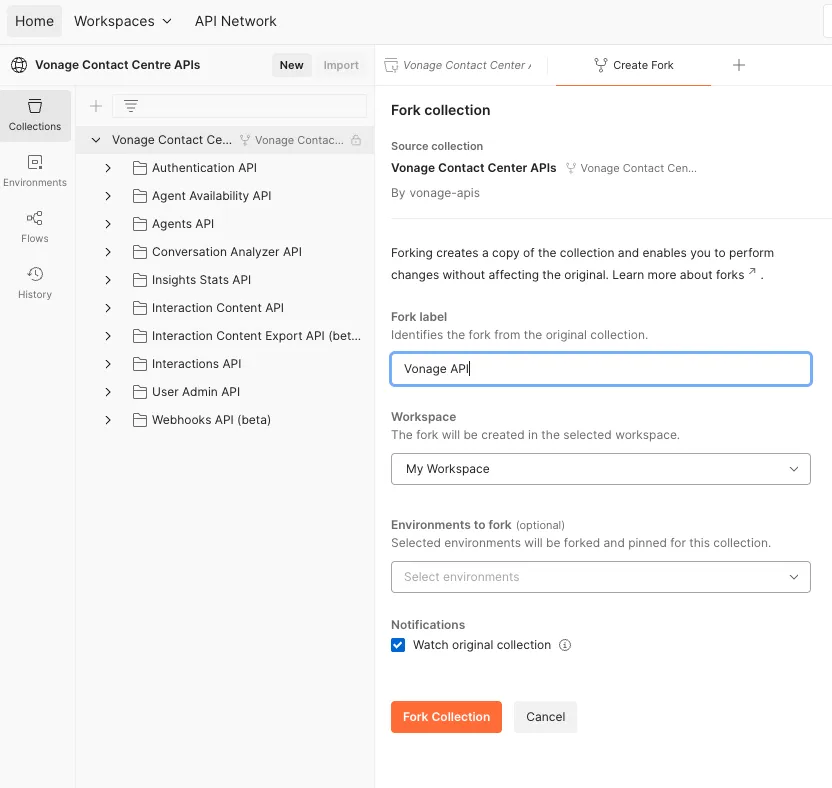Viewport: 832px width, 788px height.
Task: Collapse the Vonage Contact Center collection tree
Action: pyautogui.click(x=96, y=140)
